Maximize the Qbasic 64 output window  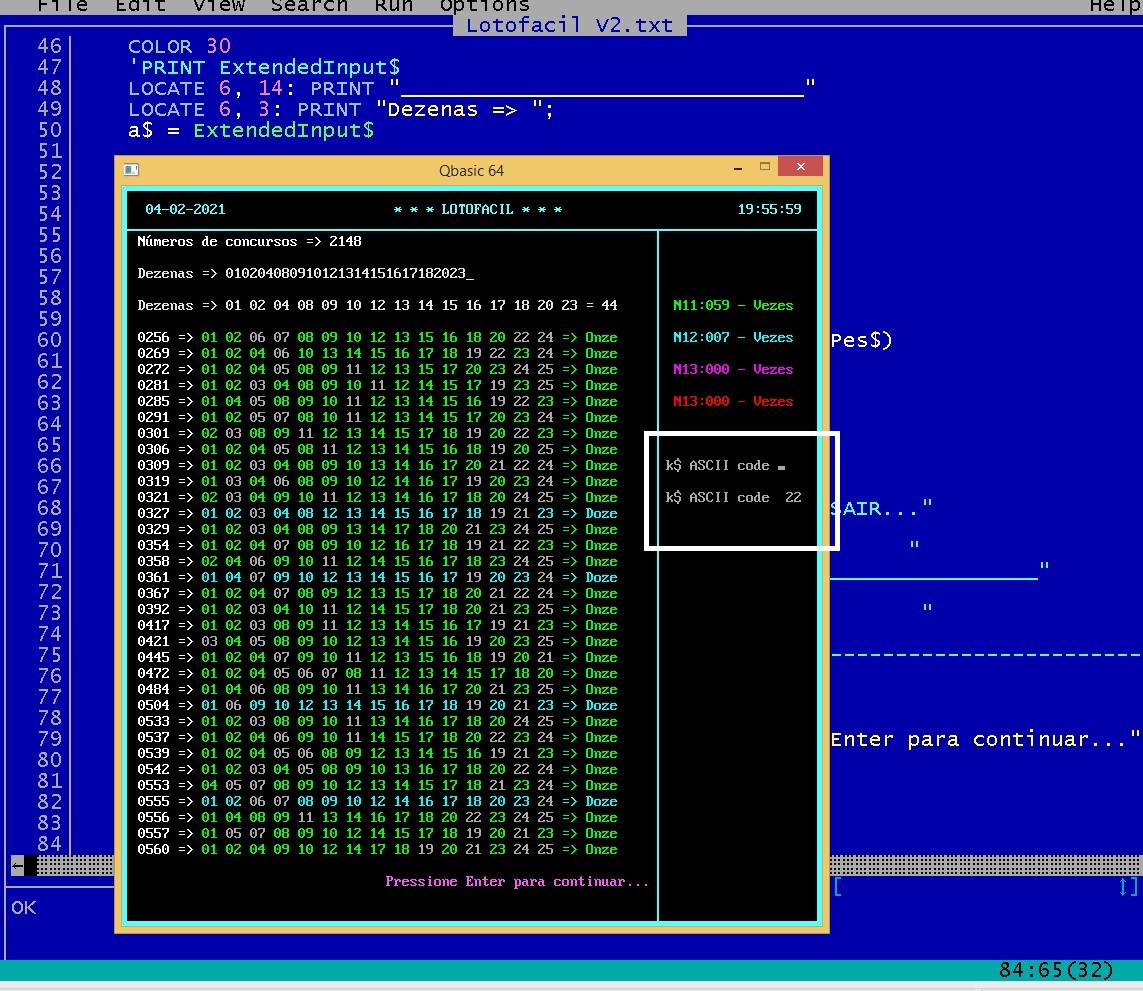[x=765, y=168]
